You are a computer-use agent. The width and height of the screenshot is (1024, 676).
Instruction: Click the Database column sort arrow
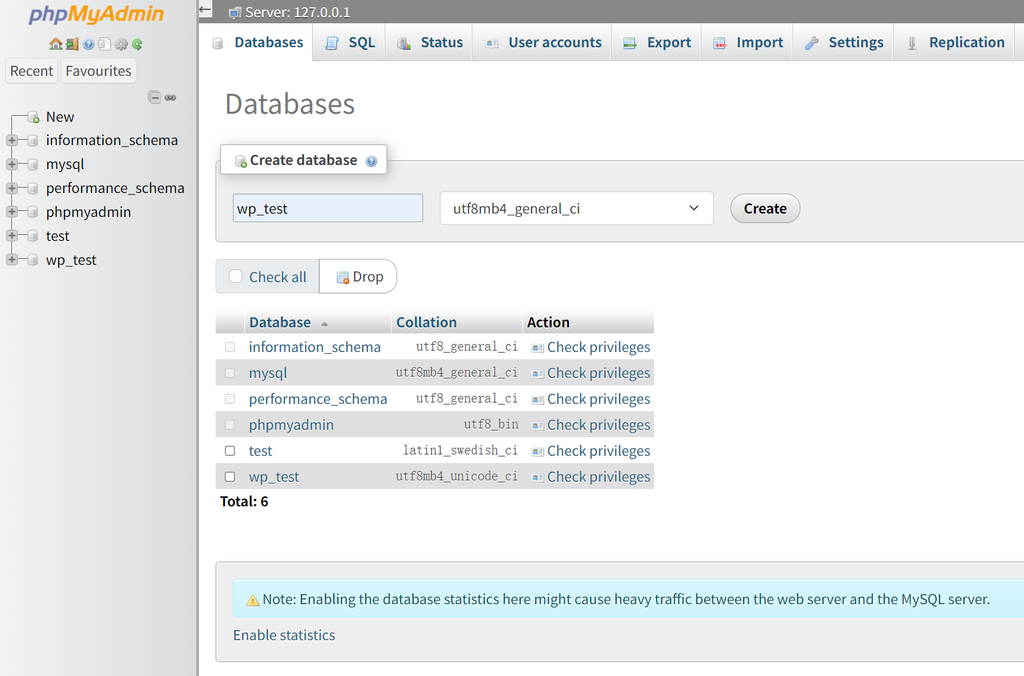point(324,324)
